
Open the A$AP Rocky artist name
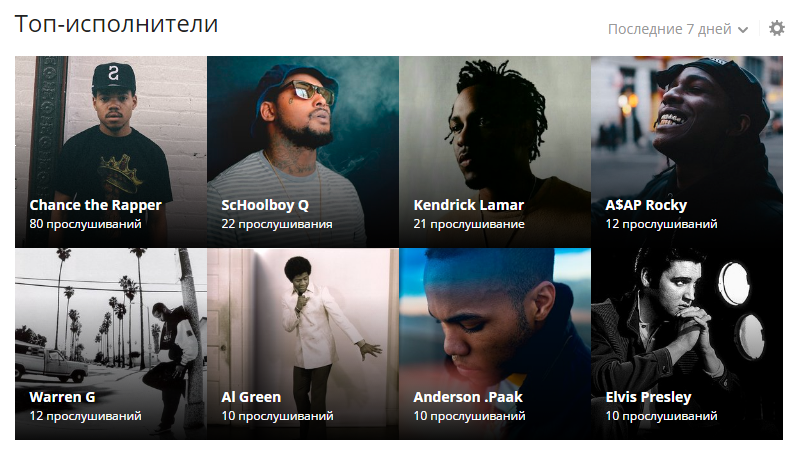point(646,205)
